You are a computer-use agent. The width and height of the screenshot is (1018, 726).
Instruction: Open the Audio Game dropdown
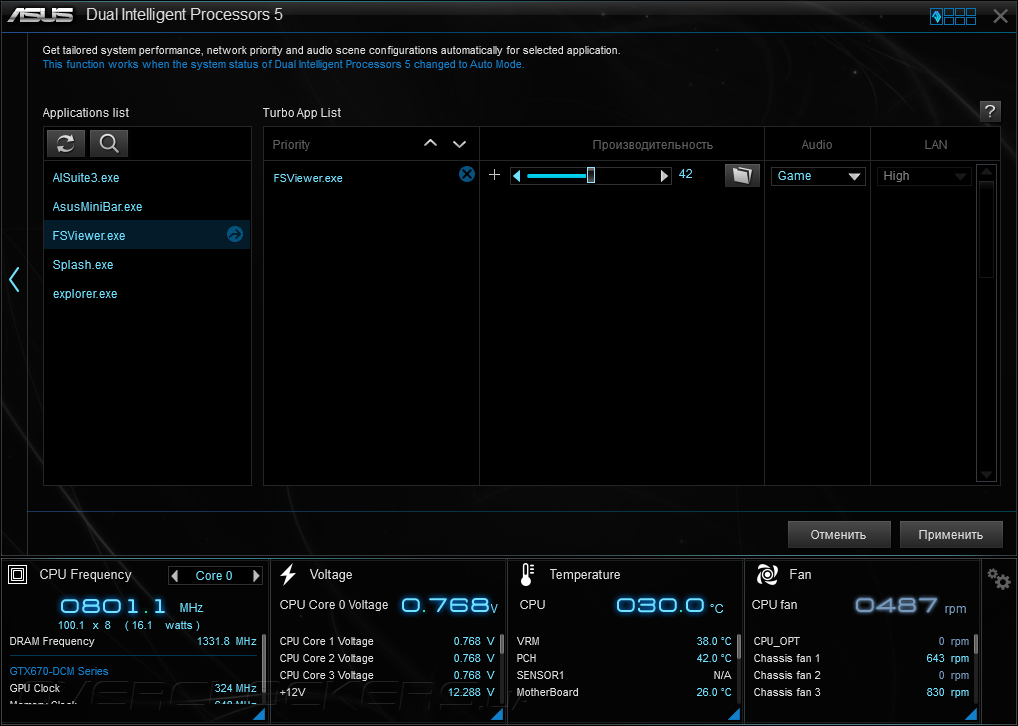tap(818, 176)
